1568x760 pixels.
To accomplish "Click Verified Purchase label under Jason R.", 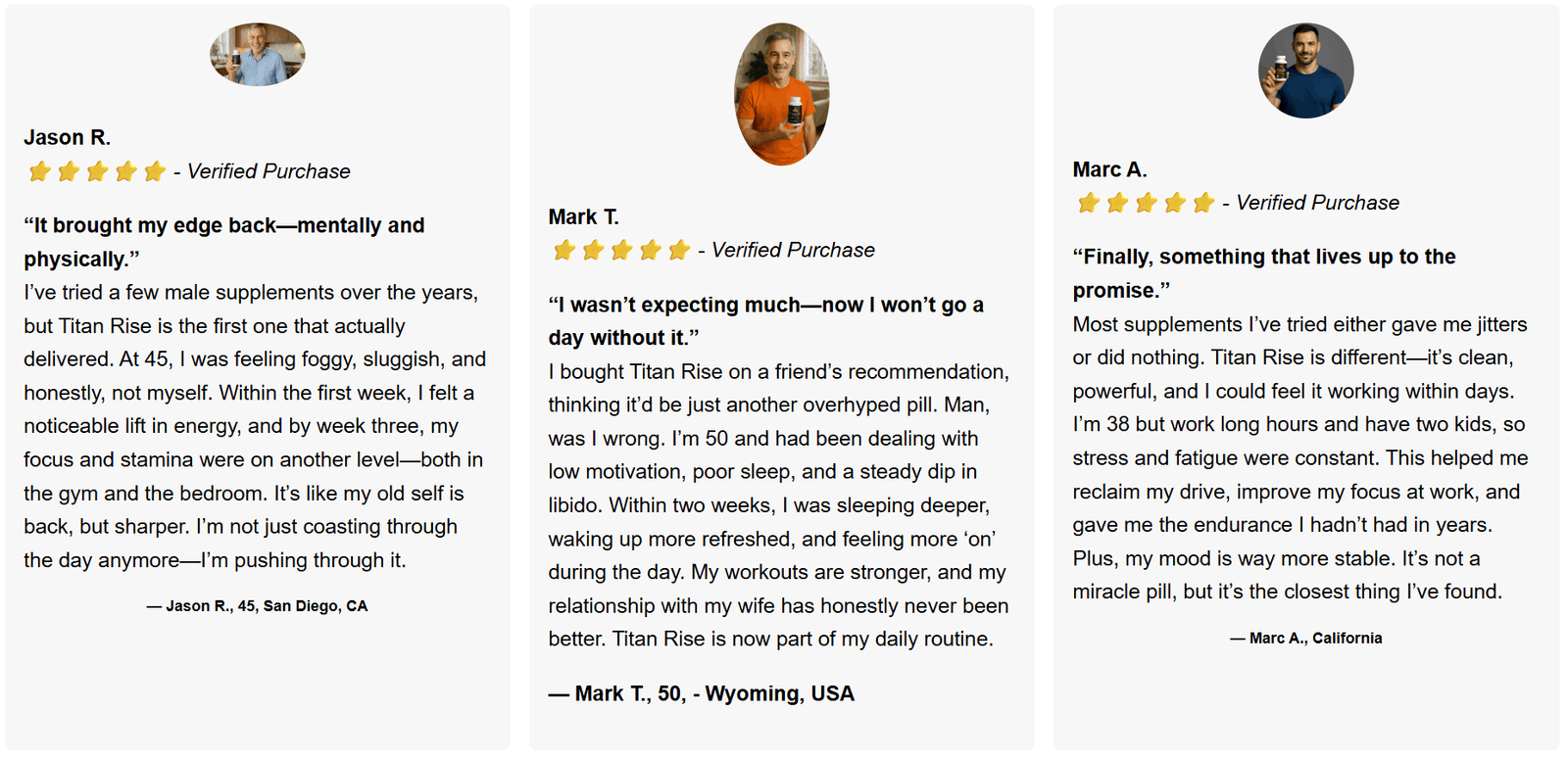I will tap(269, 172).
